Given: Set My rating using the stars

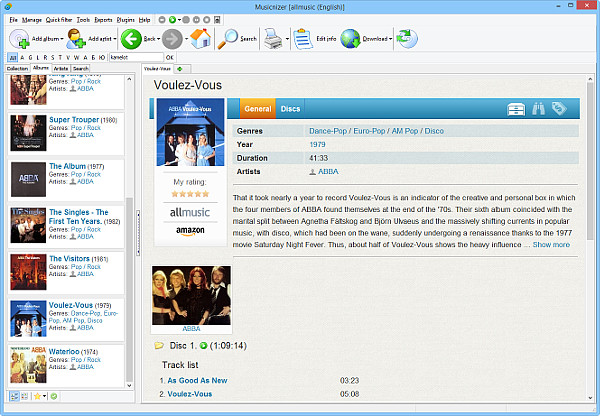Looking at the screenshot, I should point(190,194).
